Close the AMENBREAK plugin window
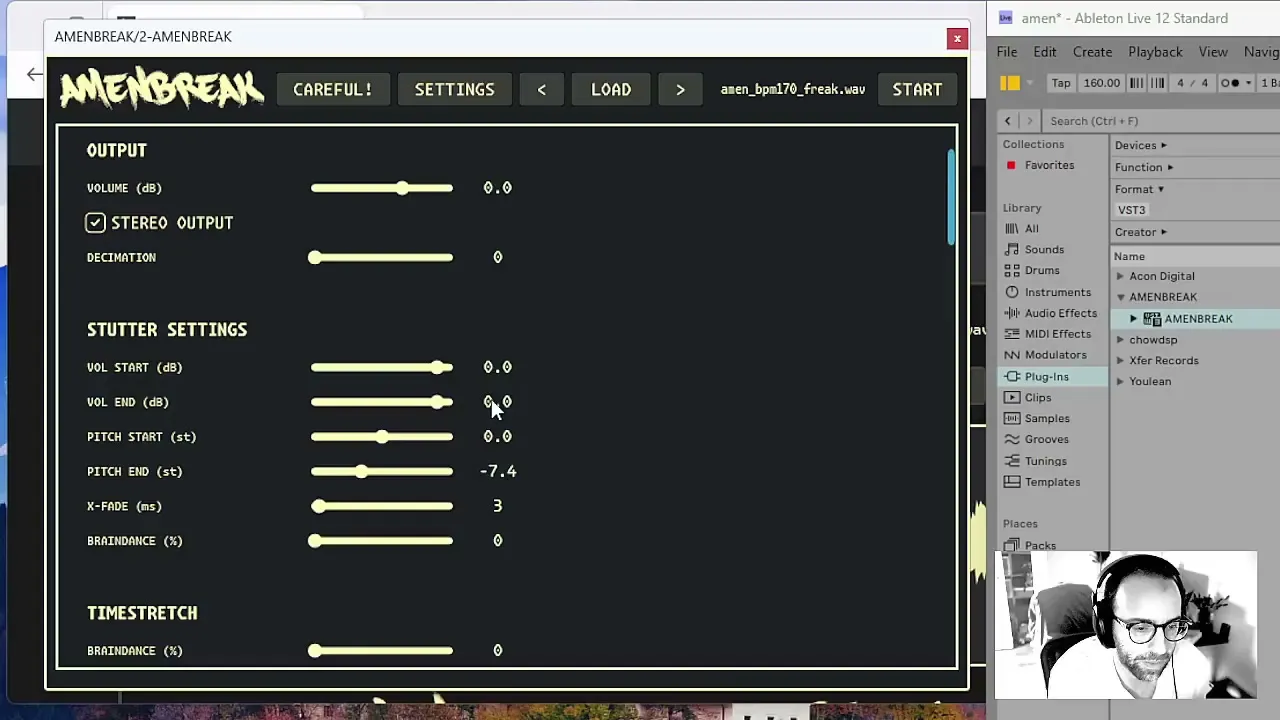 (957, 39)
